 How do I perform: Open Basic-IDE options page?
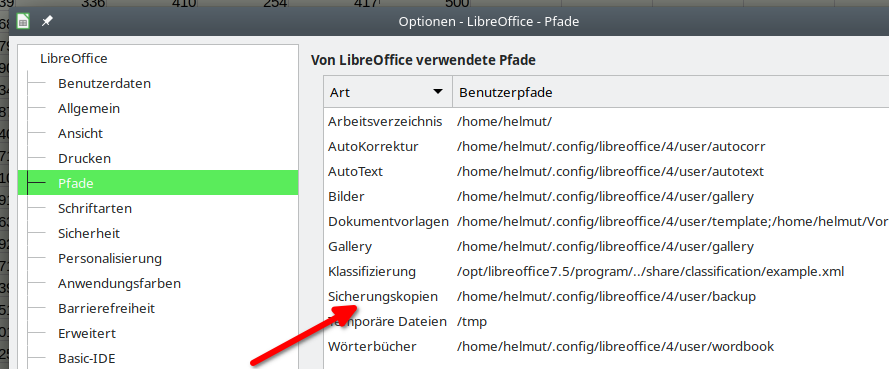(87, 358)
